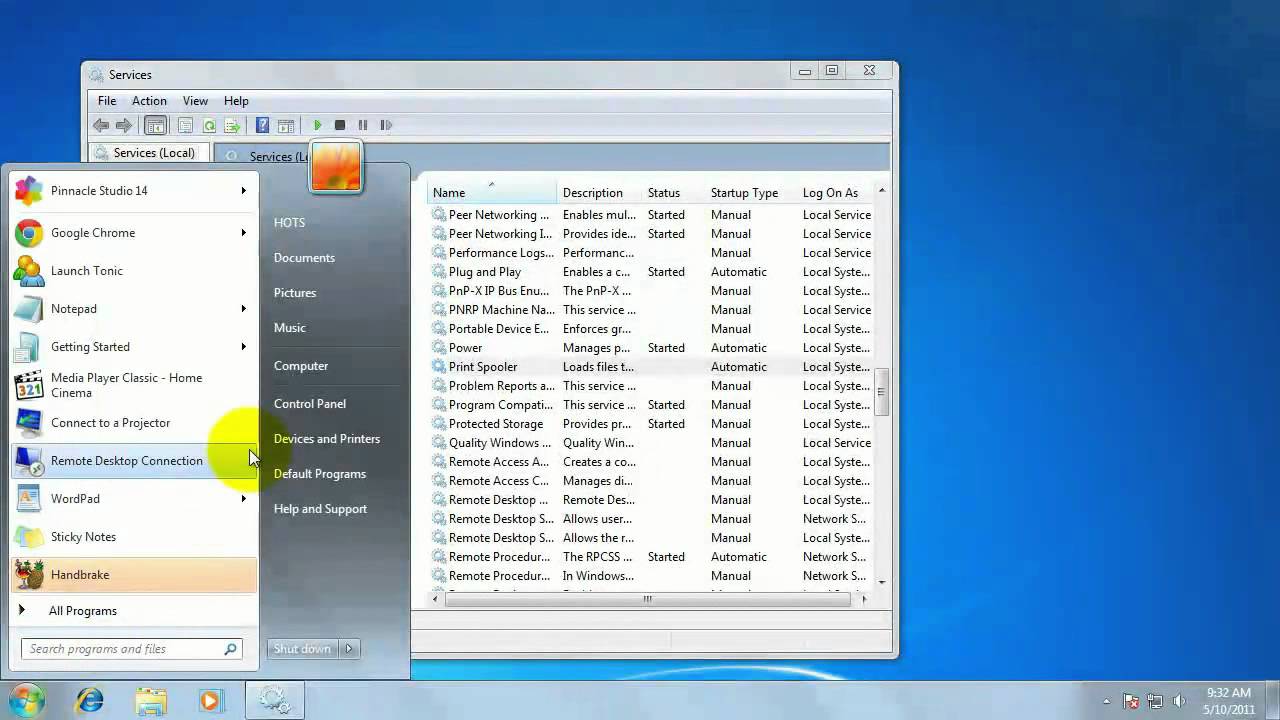Open Help and Support link
This screenshot has width=1280, height=720.
(320, 508)
